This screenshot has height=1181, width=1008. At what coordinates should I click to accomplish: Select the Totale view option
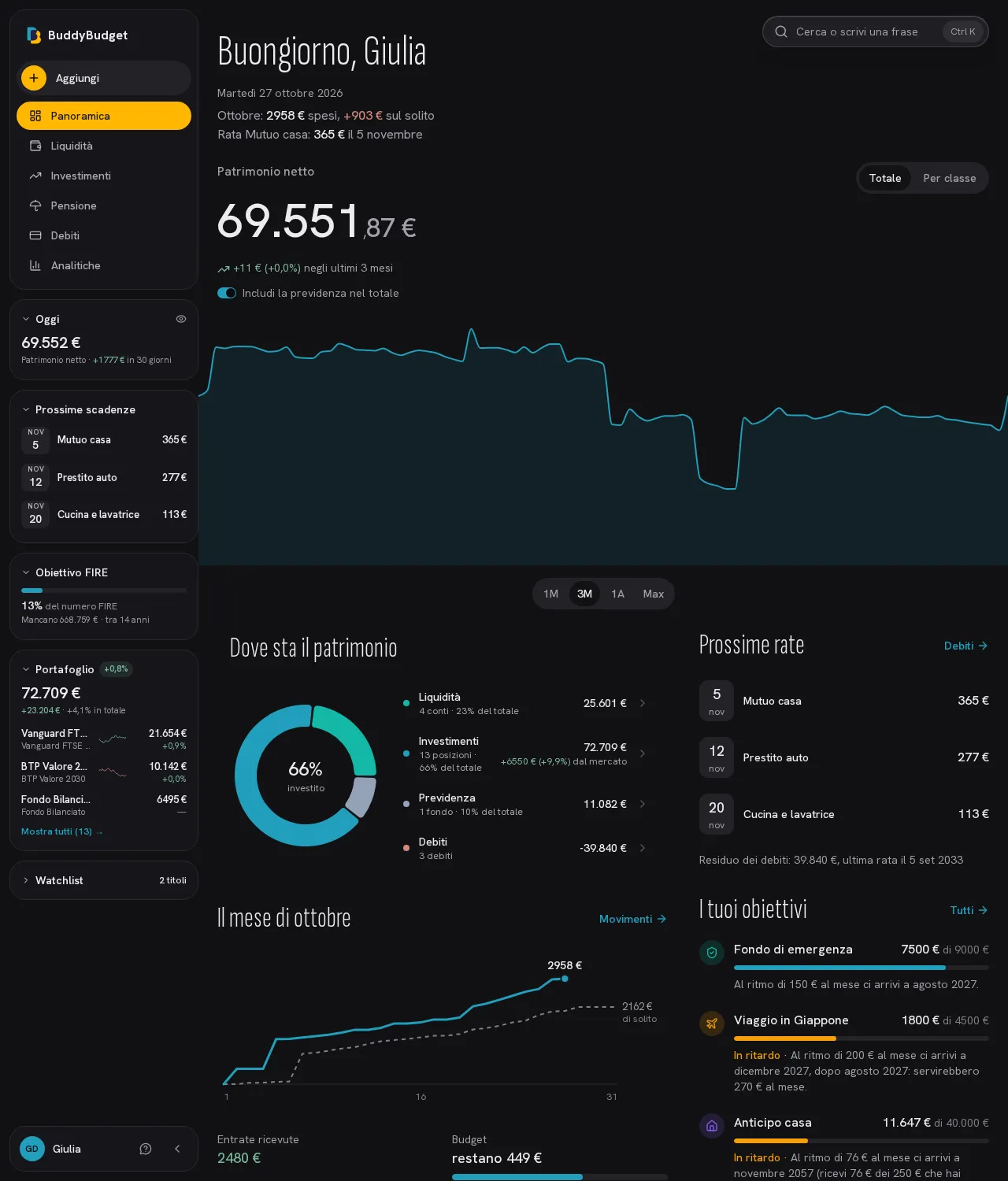(885, 178)
